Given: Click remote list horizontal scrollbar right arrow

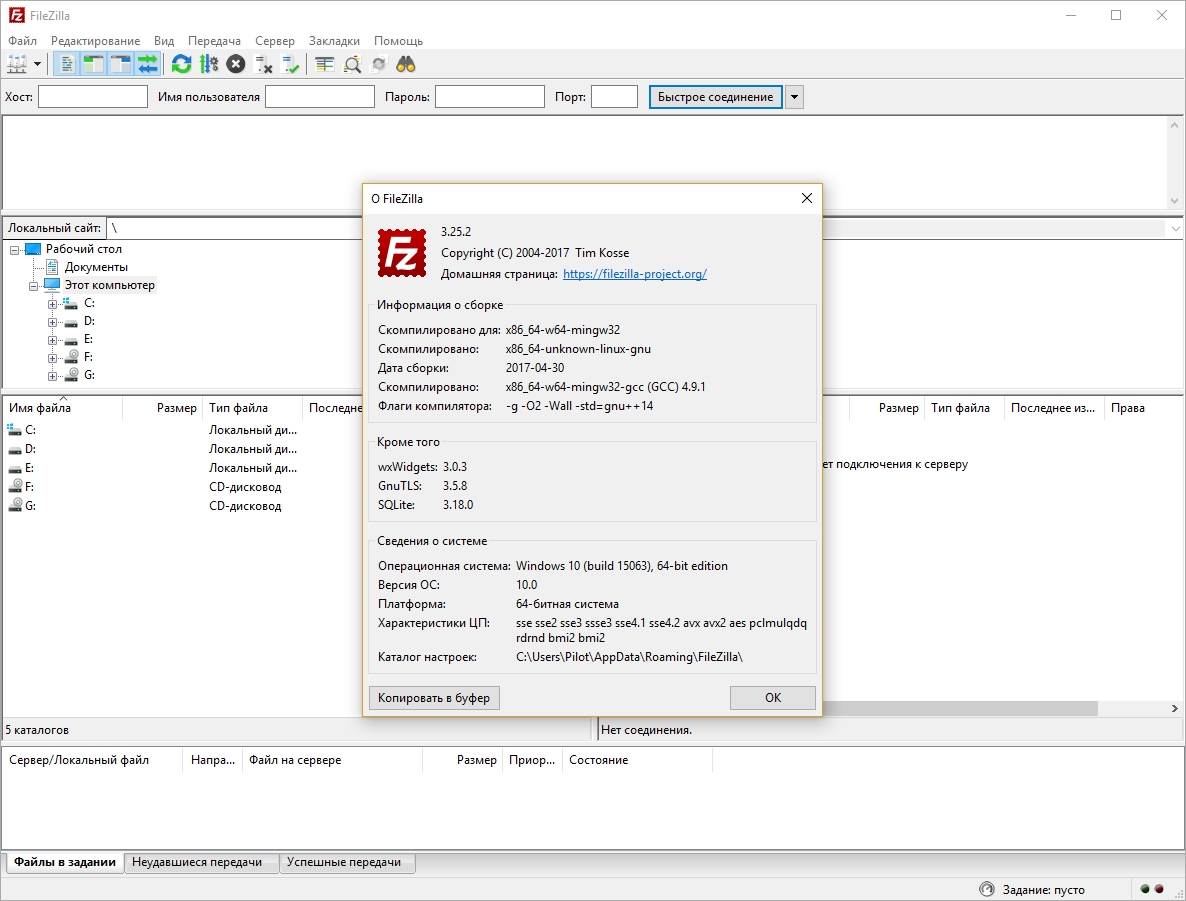Looking at the screenshot, I should click(1175, 708).
